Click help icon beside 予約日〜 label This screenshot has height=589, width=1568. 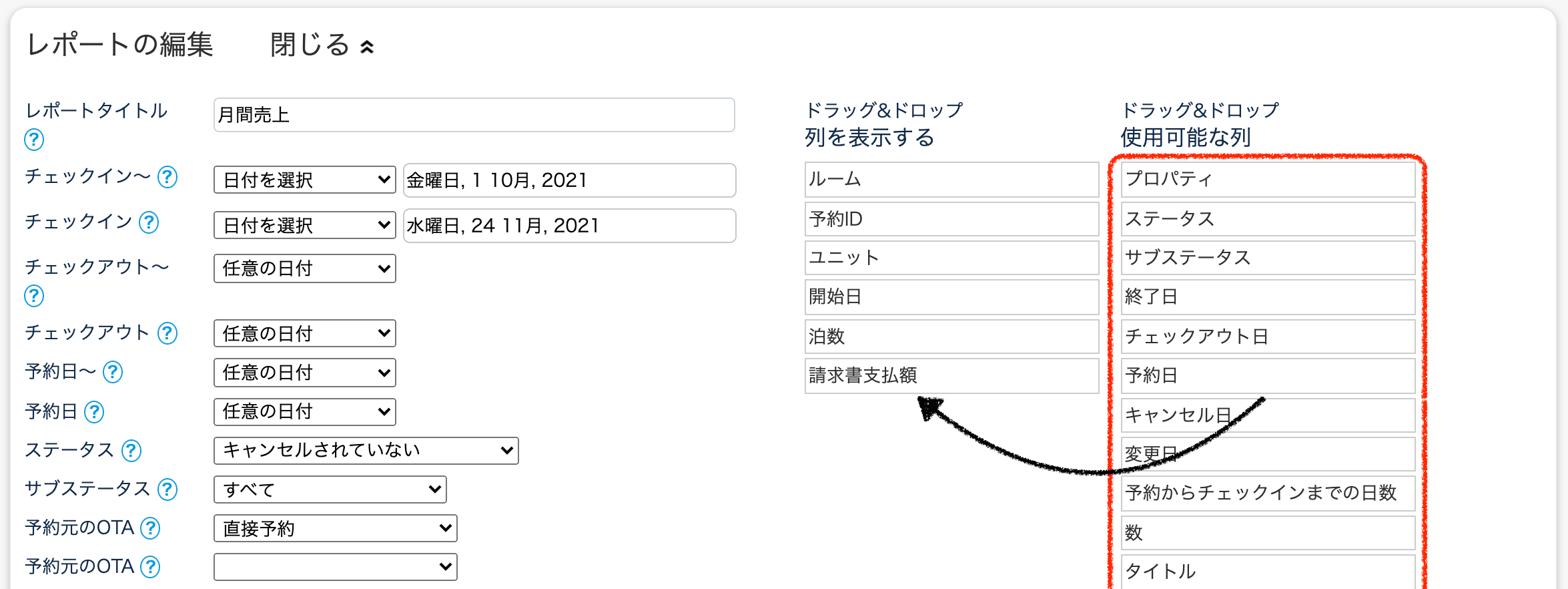[x=113, y=372]
